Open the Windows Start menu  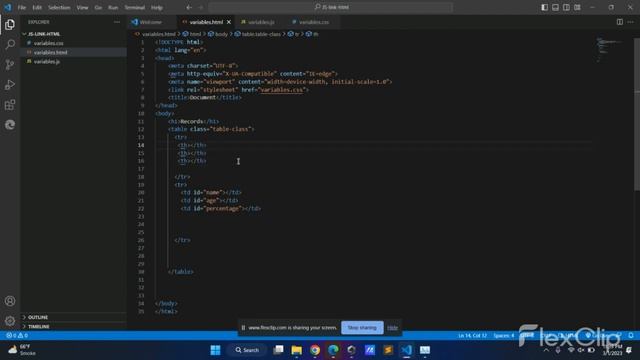point(216,350)
